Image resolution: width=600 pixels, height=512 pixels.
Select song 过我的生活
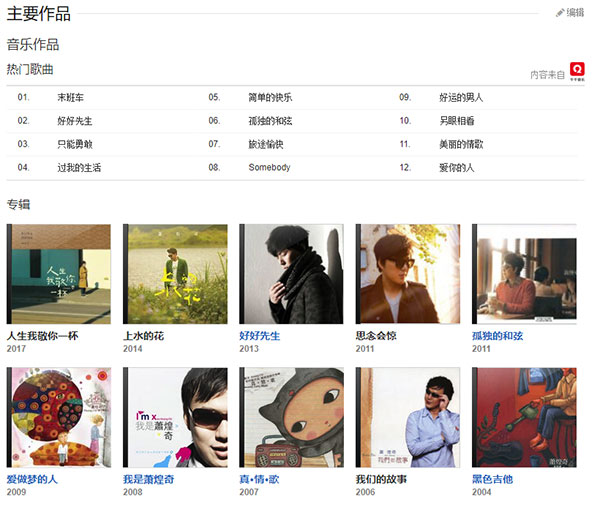(79, 168)
